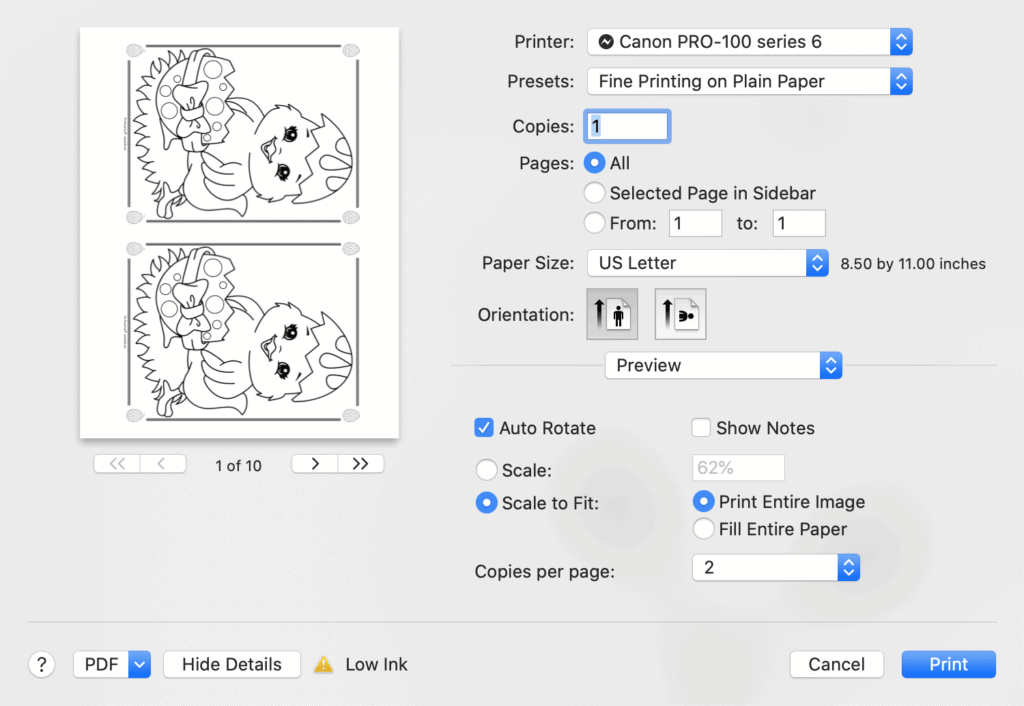Enable the Show Notes checkbox
Screen dimensions: 1024x706
pos(701,428)
